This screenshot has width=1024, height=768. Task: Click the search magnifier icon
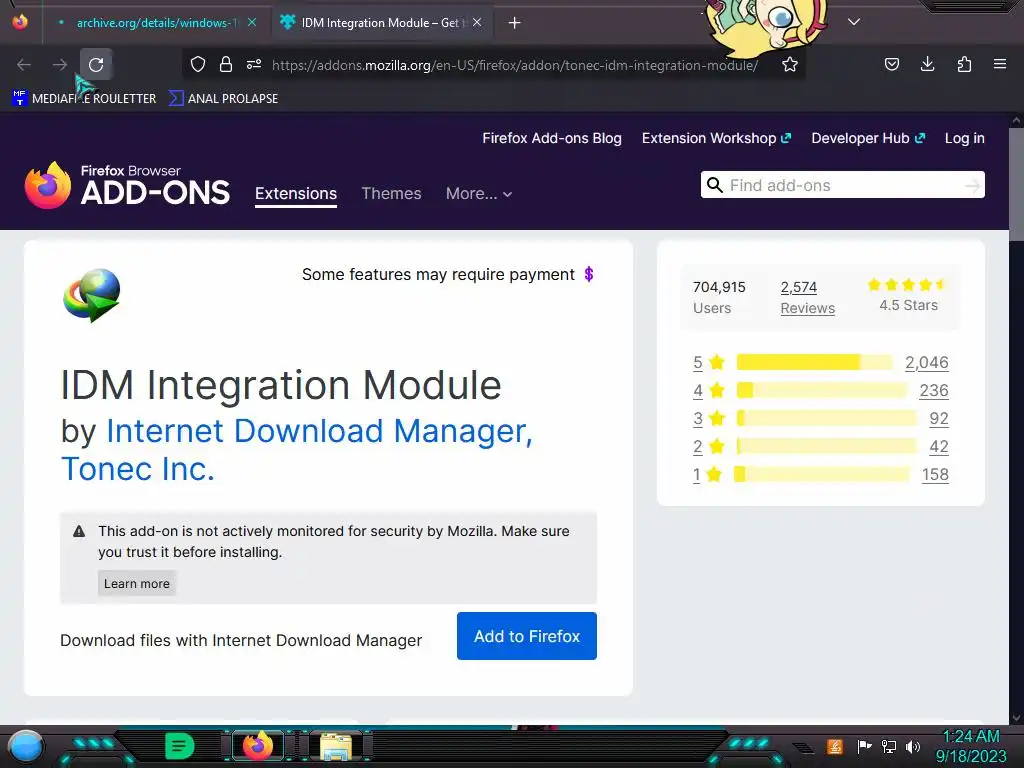(x=714, y=185)
